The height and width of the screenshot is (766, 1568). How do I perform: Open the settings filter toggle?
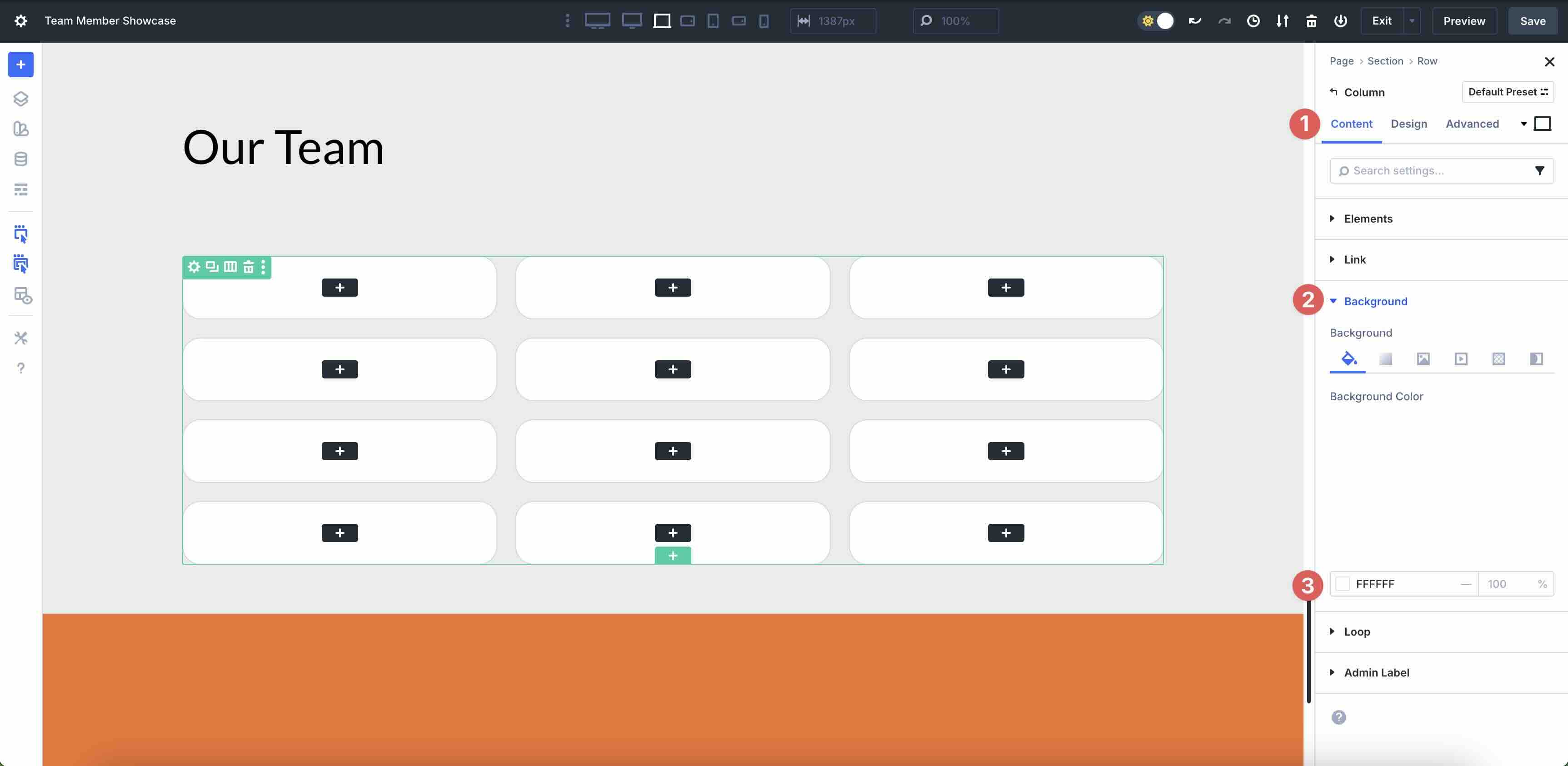pos(1541,170)
